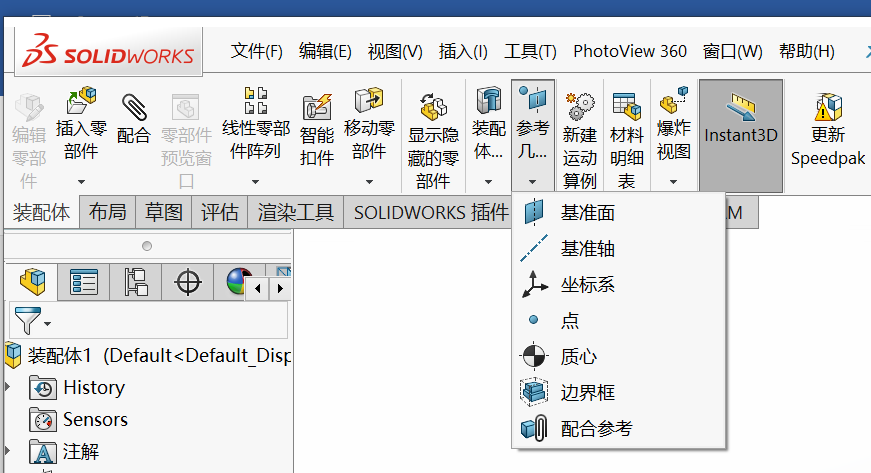The height and width of the screenshot is (473, 871).
Task: Open filter funnel dropdown arrow
Action: 48,324
